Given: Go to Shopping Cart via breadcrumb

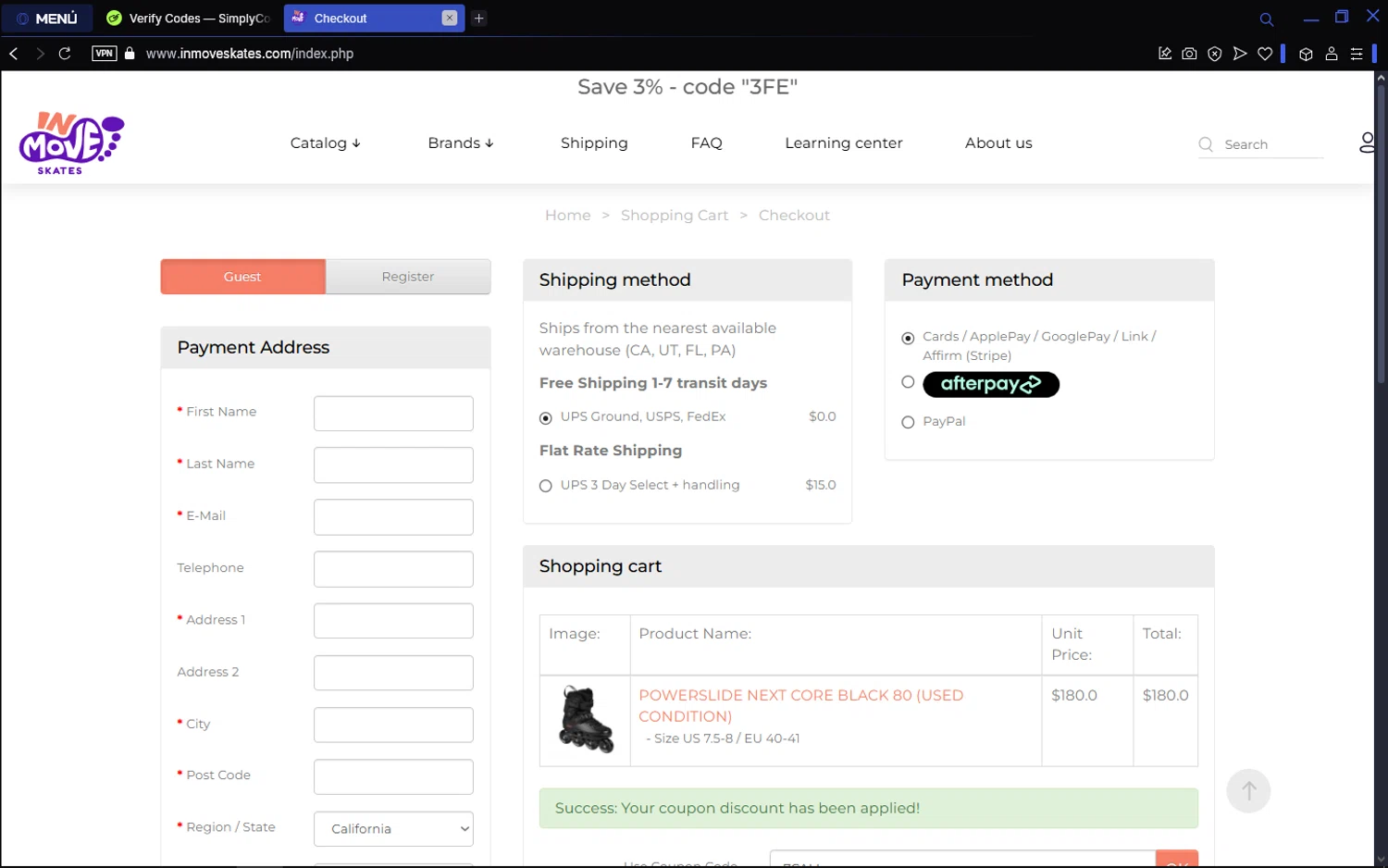Looking at the screenshot, I should [675, 216].
